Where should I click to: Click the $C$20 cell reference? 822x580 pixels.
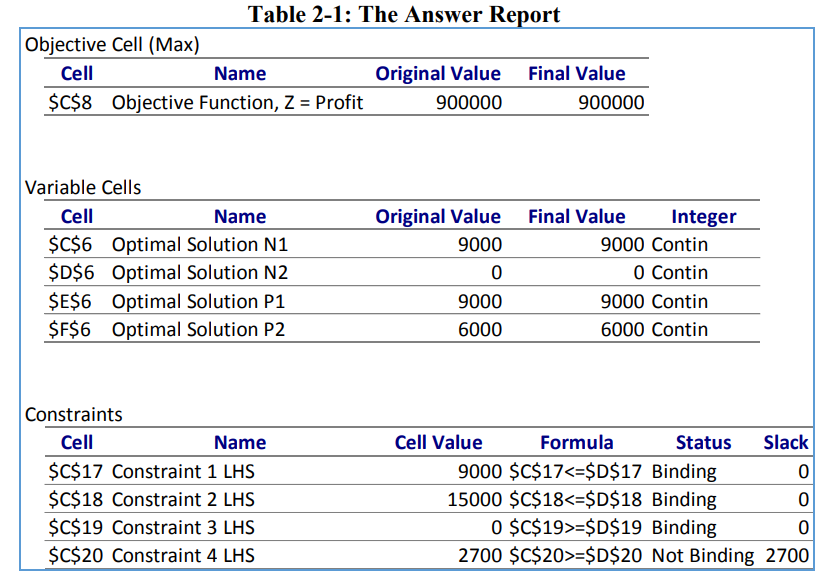[75, 555]
